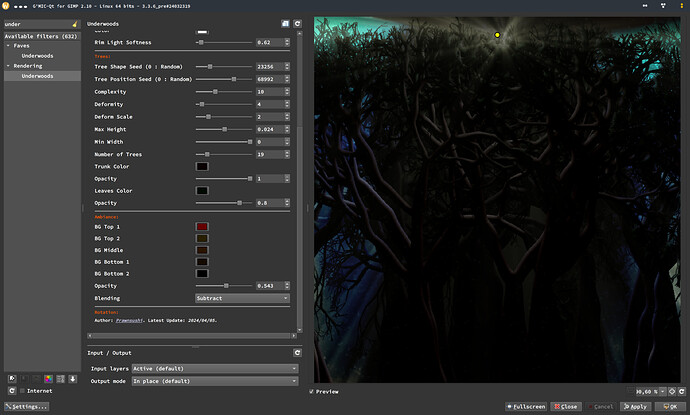Open the Blending mode dropdown
The height and width of the screenshot is (415, 690).
pyautogui.click(x=242, y=298)
